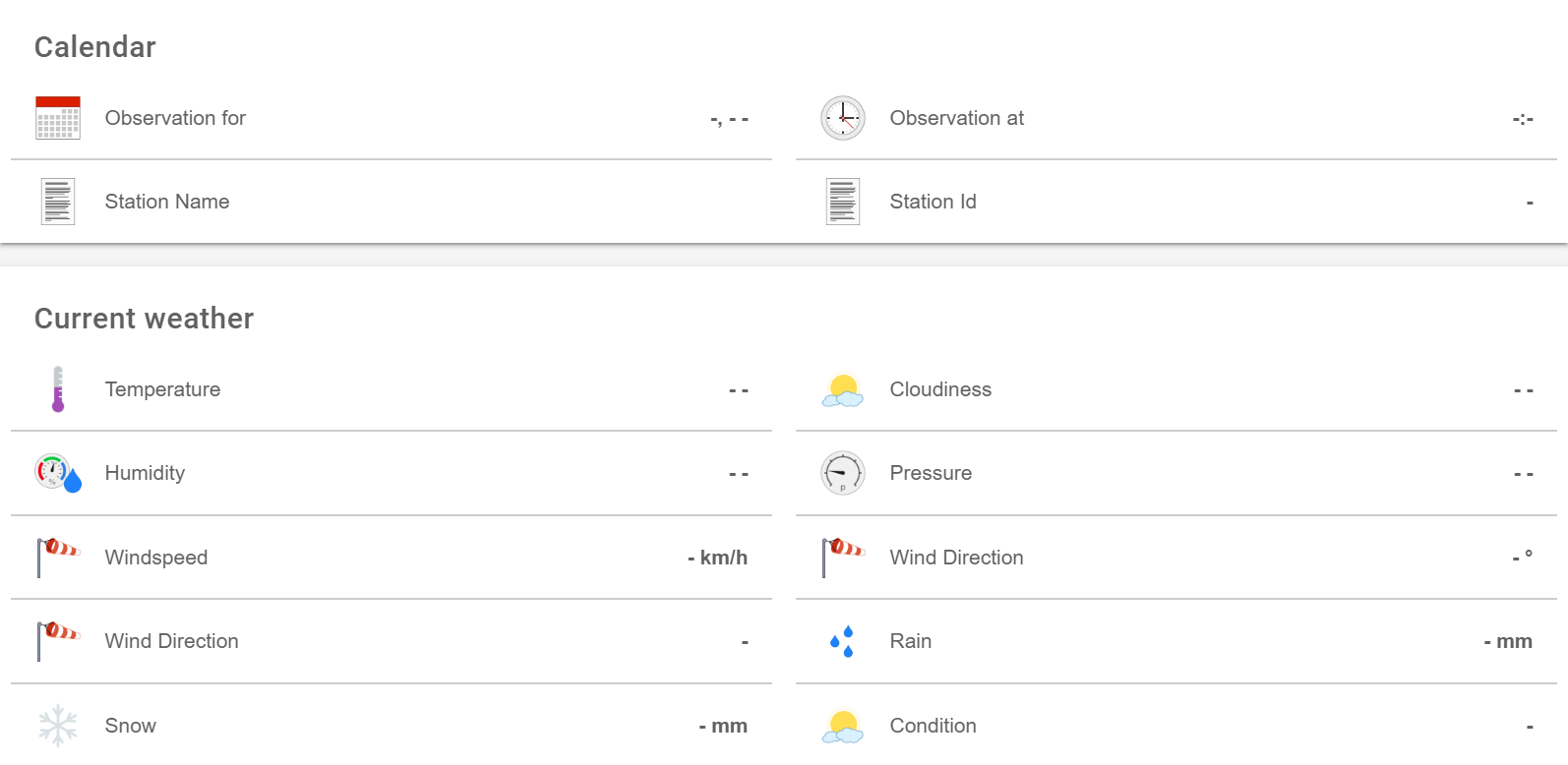Select the Station Id document icon
The width and height of the screenshot is (1568, 765).
click(x=843, y=202)
